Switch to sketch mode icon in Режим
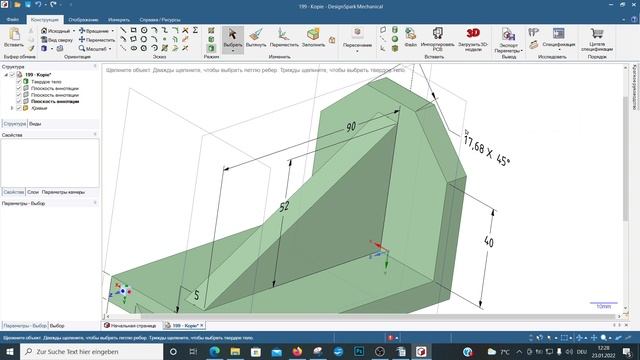This screenshot has width=640, height=360. [x=211, y=31]
